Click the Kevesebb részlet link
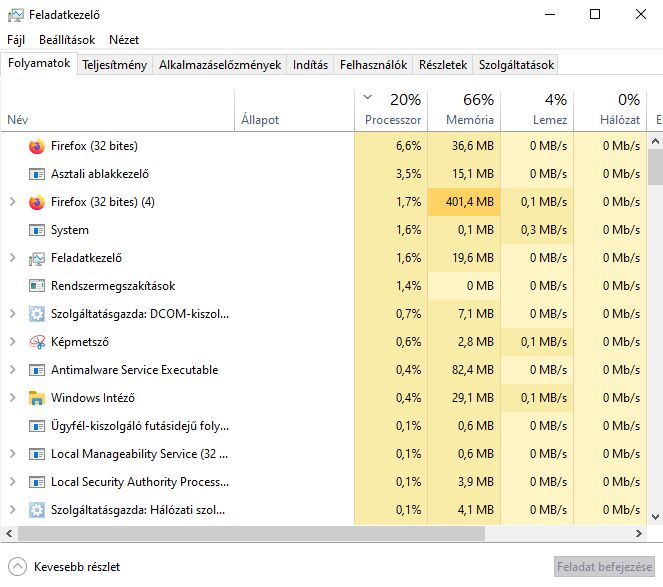The width and height of the screenshot is (663, 587). point(77,567)
